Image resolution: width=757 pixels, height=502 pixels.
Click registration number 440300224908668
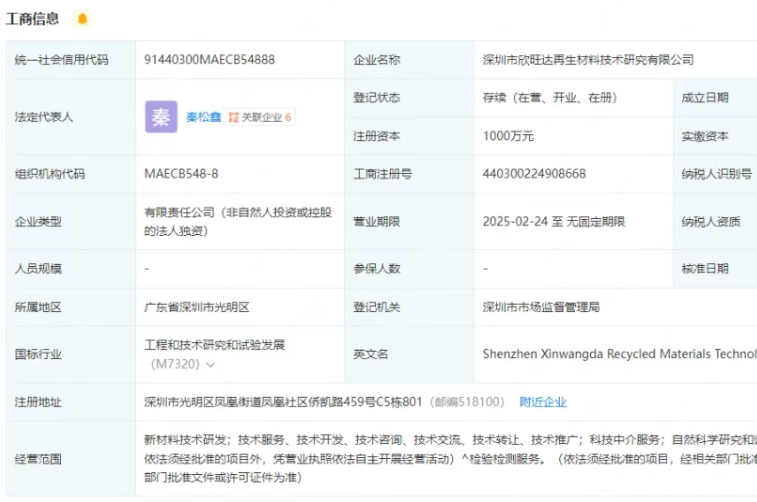(534, 174)
